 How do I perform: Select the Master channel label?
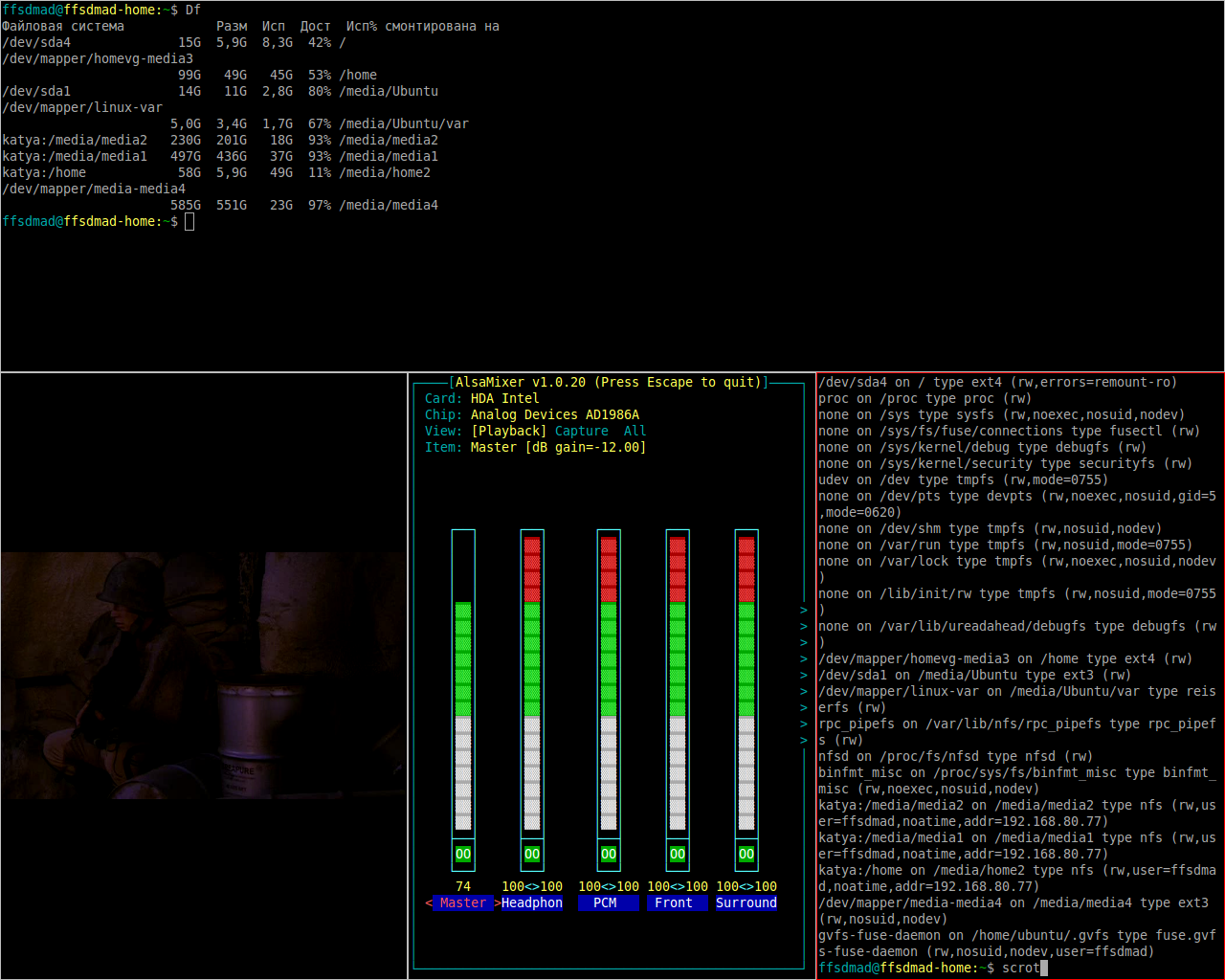click(x=463, y=902)
